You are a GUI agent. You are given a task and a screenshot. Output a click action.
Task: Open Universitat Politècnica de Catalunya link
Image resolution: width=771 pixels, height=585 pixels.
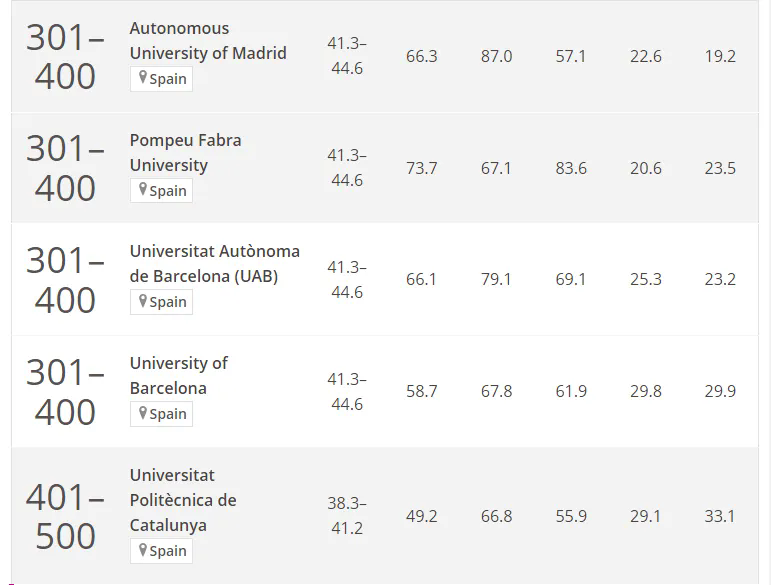coord(183,500)
